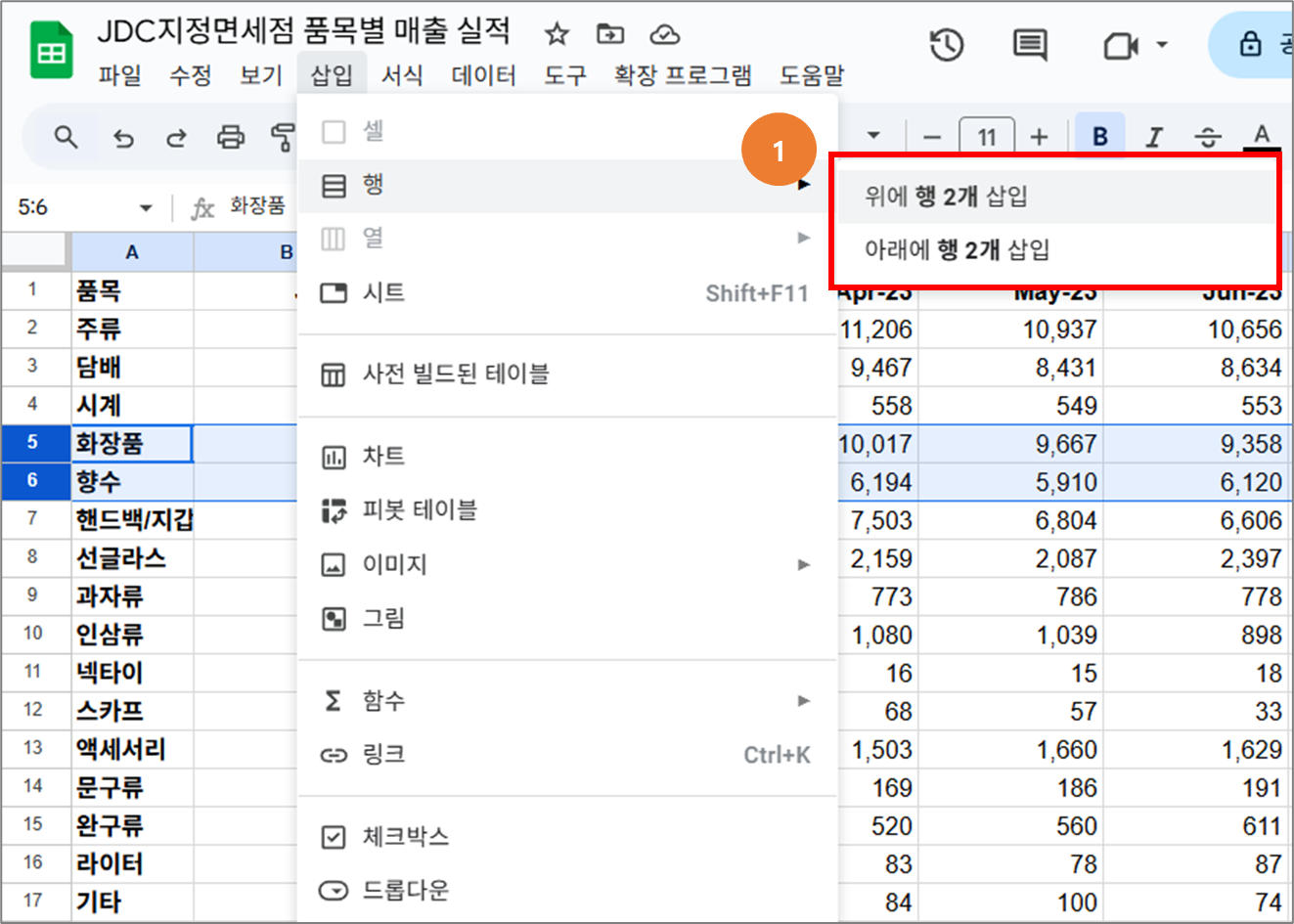1294x924 pixels.
Task: Redo the last action
Action: [x=176, y=138]
